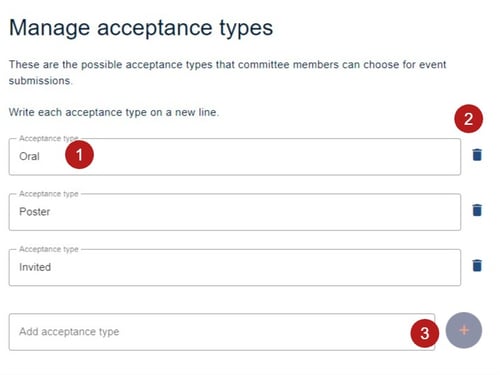Screen dimensions: 500x375
Task: Delete the Oral acceptance type
Action: pos(477,155)
